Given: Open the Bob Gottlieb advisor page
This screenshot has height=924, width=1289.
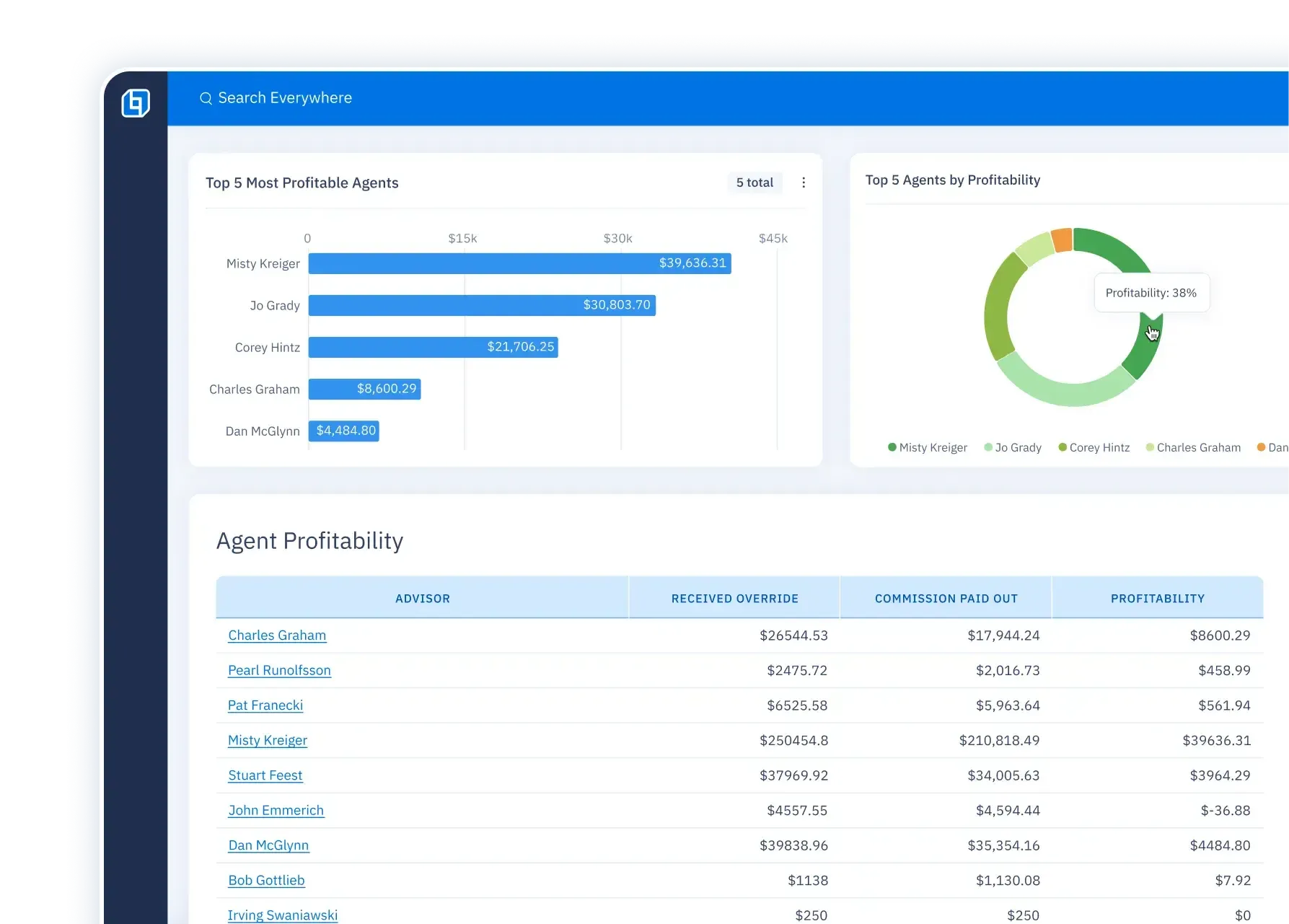Looking at the screenshot, I should point(266,881).
